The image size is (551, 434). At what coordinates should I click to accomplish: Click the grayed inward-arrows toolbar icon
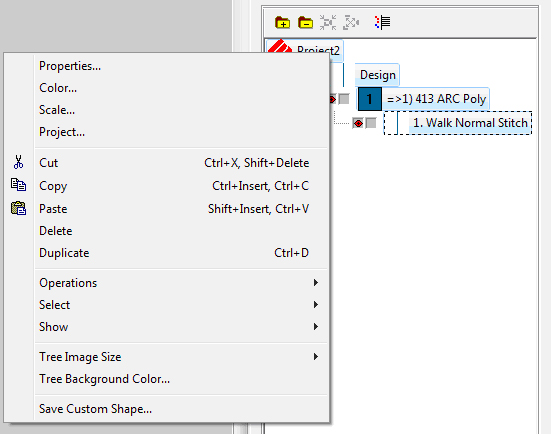(x=328, y=22)
